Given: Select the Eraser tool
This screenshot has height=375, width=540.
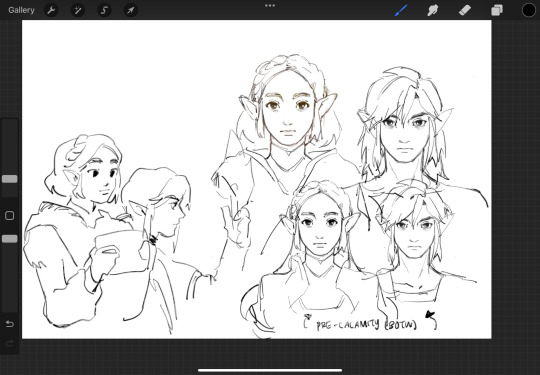Looking at the screenshot, I should [465, 10].
